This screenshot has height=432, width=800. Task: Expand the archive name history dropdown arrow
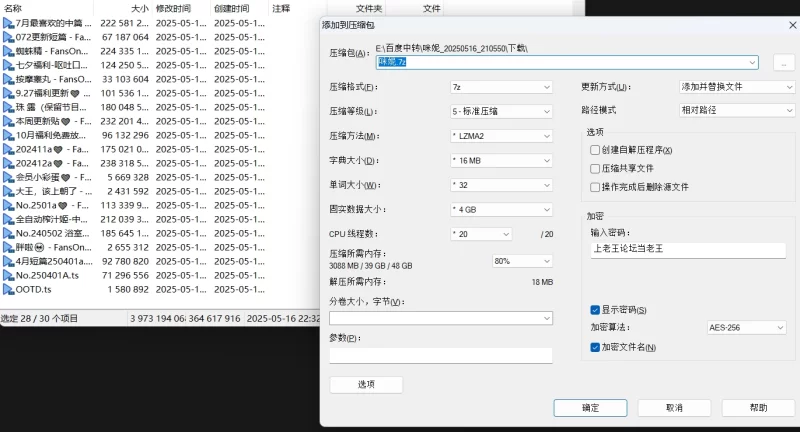[x=752, y=62]
